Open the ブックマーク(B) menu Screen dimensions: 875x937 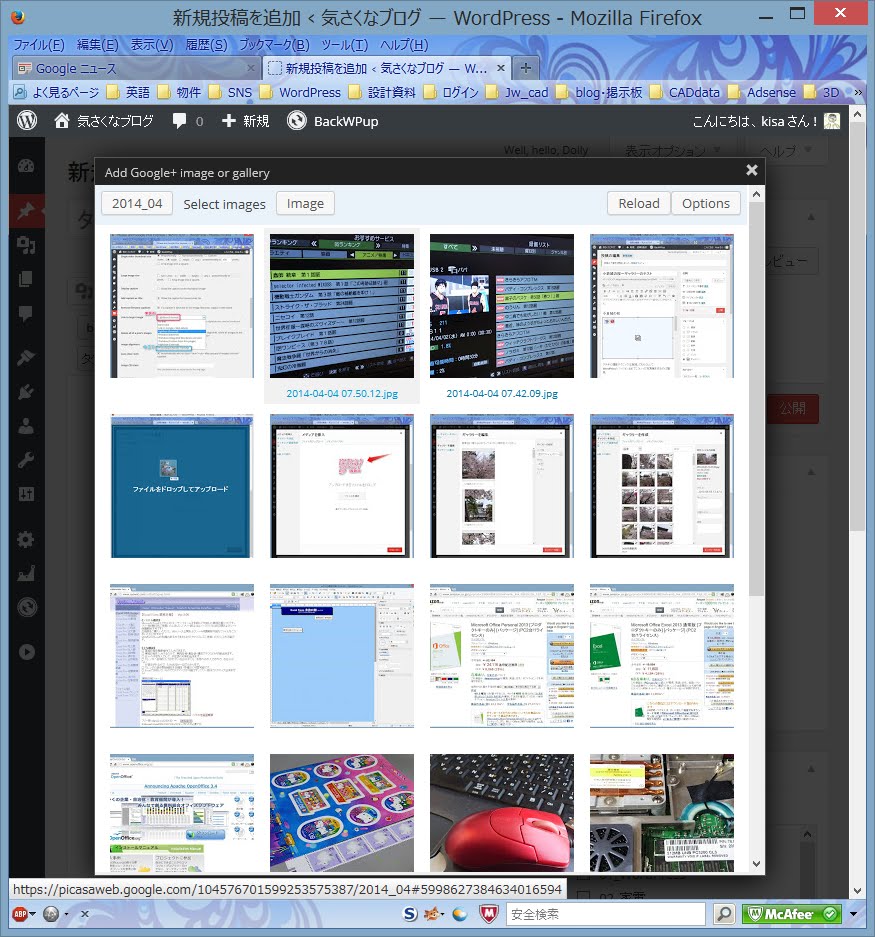(x=274, y=45)
